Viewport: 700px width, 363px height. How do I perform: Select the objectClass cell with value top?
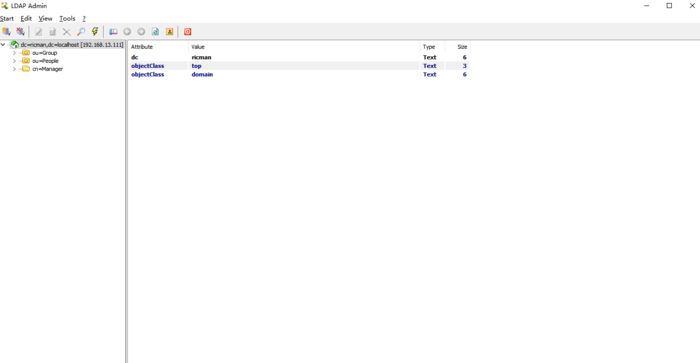tap(147, 66)
